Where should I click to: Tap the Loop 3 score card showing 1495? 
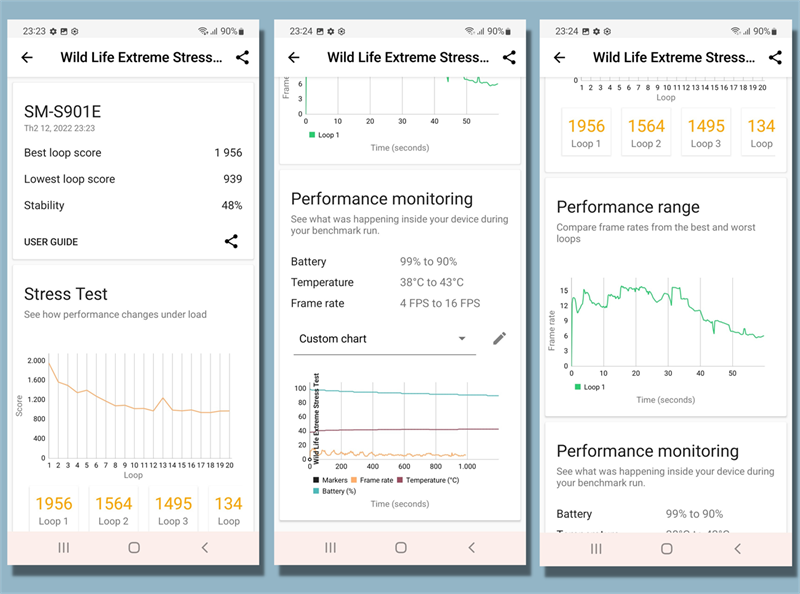coord(174,509)
